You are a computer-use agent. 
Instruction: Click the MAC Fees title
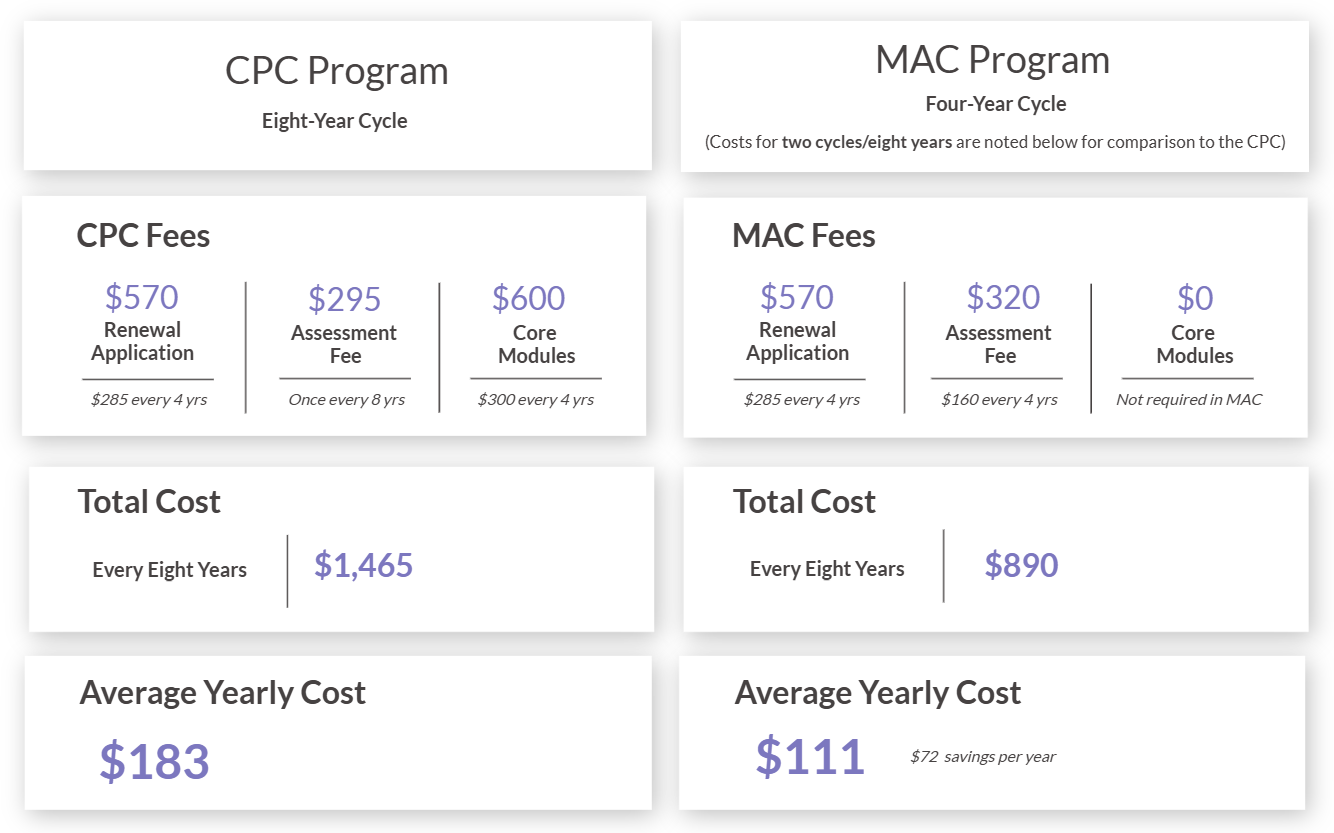click(x=803, y=236)
